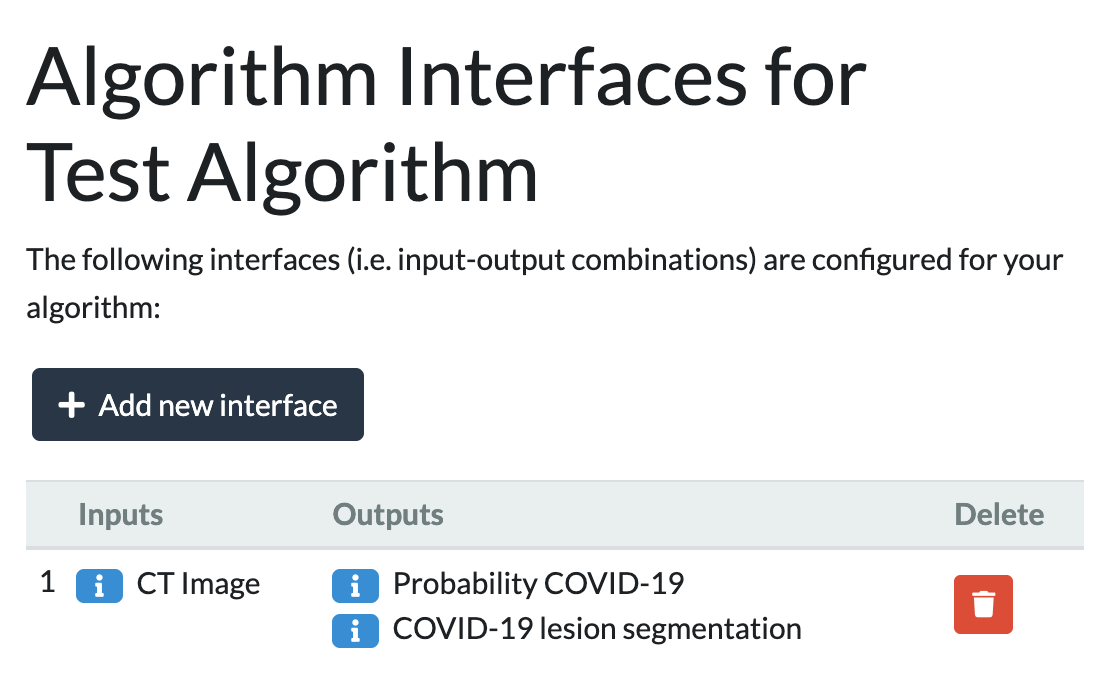Click the Delete column header
This screenshot has height=688, width=1108.
[x=999, y=514]
